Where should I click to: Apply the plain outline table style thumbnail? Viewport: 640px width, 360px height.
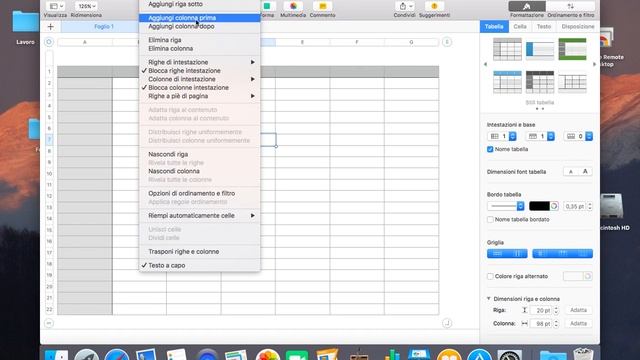pyautogui.click(x=572, y=82)
